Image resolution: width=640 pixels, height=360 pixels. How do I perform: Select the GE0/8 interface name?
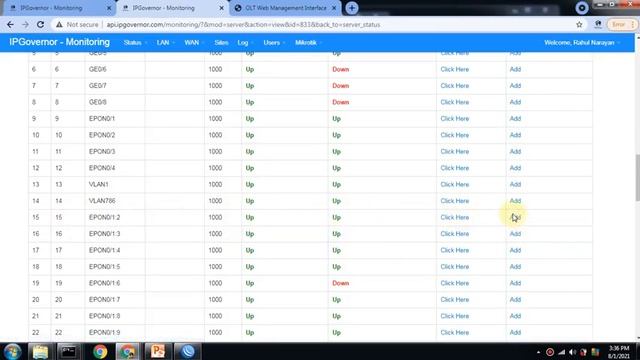pos(98,102)
